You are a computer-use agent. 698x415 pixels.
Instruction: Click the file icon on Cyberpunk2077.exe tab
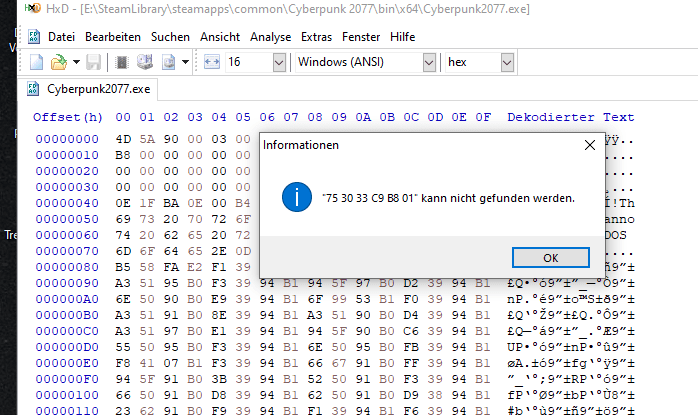click(x=32, y=89)
